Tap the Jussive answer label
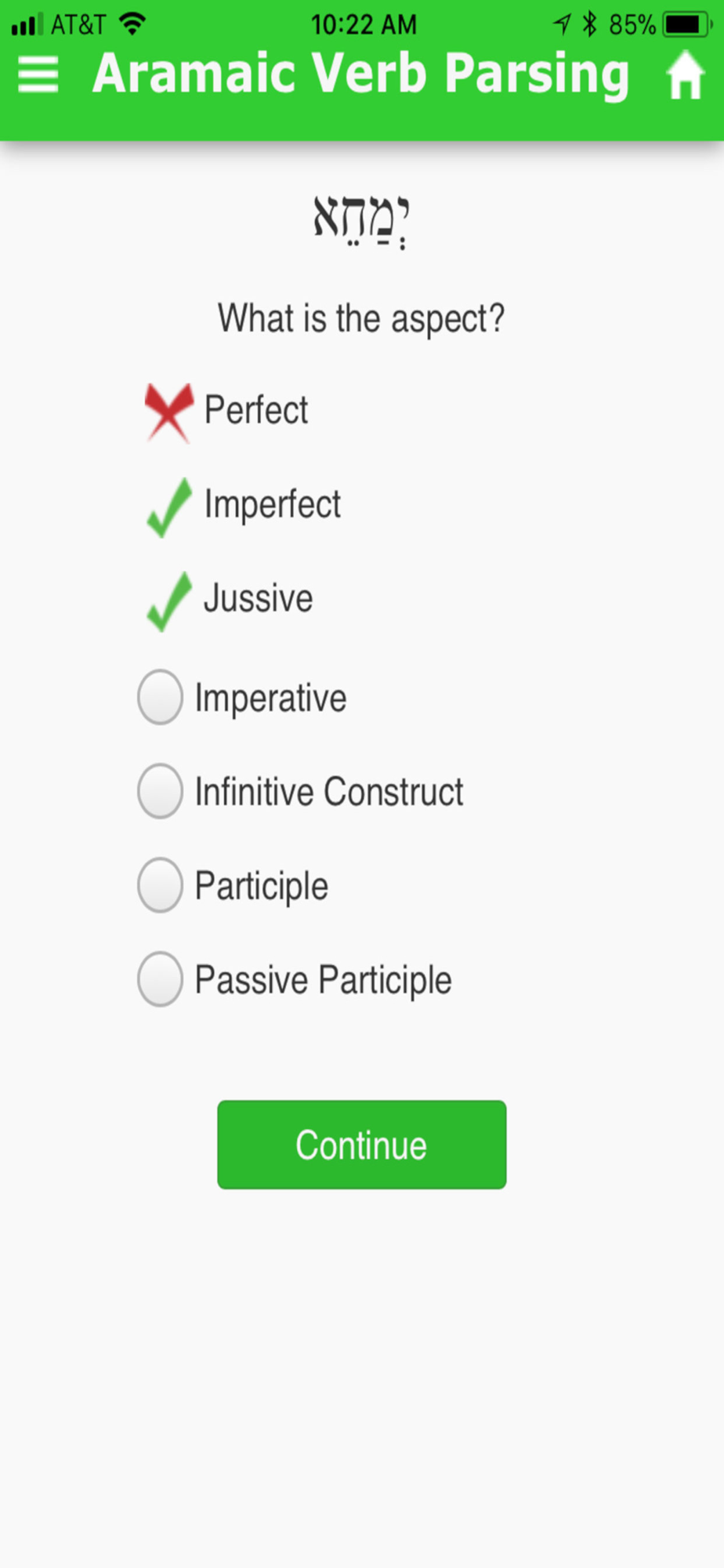 click(258, 598)
